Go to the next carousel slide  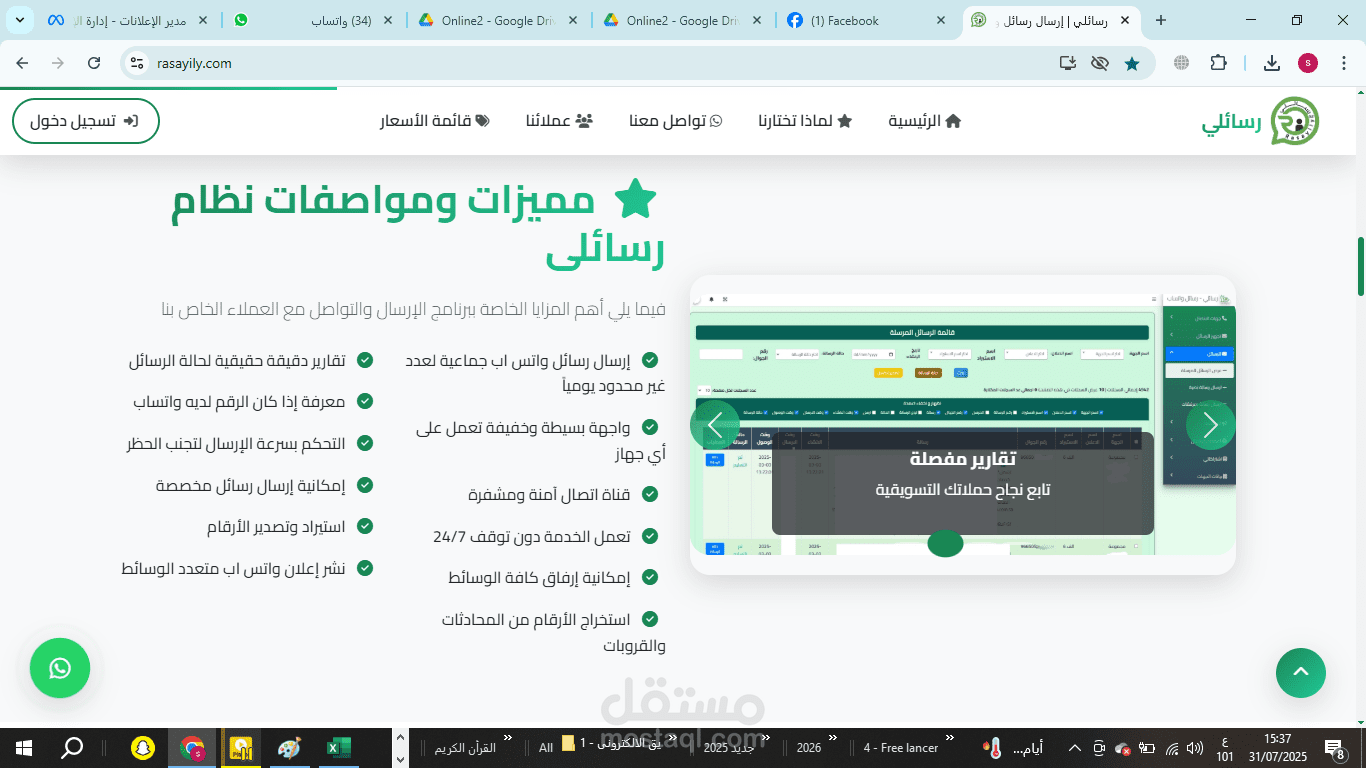1210,425
